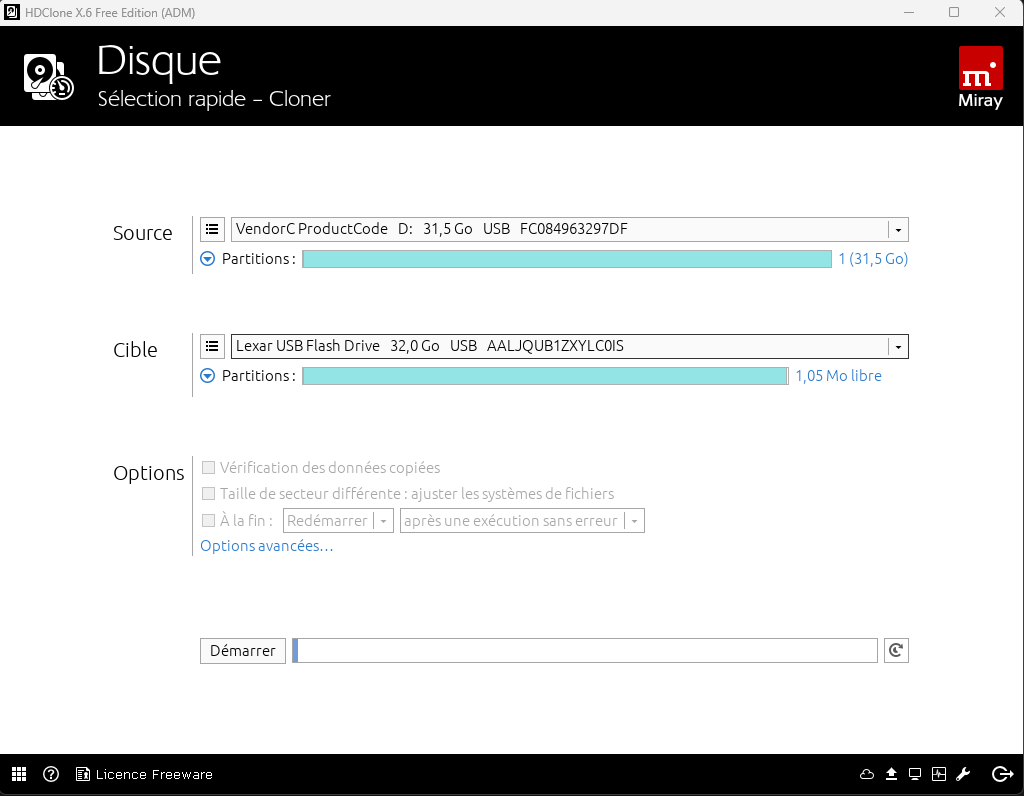Viewport: 1024px width, 796px height.
Task: Click the eject upload icon
Action: click(x=891, y=774)
